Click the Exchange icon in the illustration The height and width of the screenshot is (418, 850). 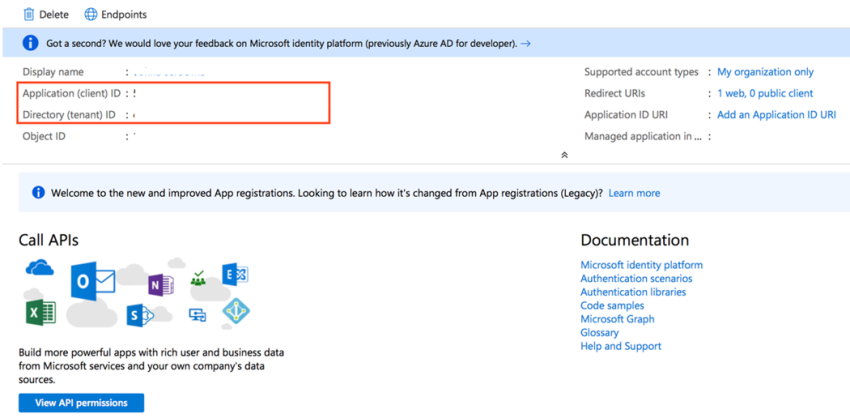(x=235, y=275)
